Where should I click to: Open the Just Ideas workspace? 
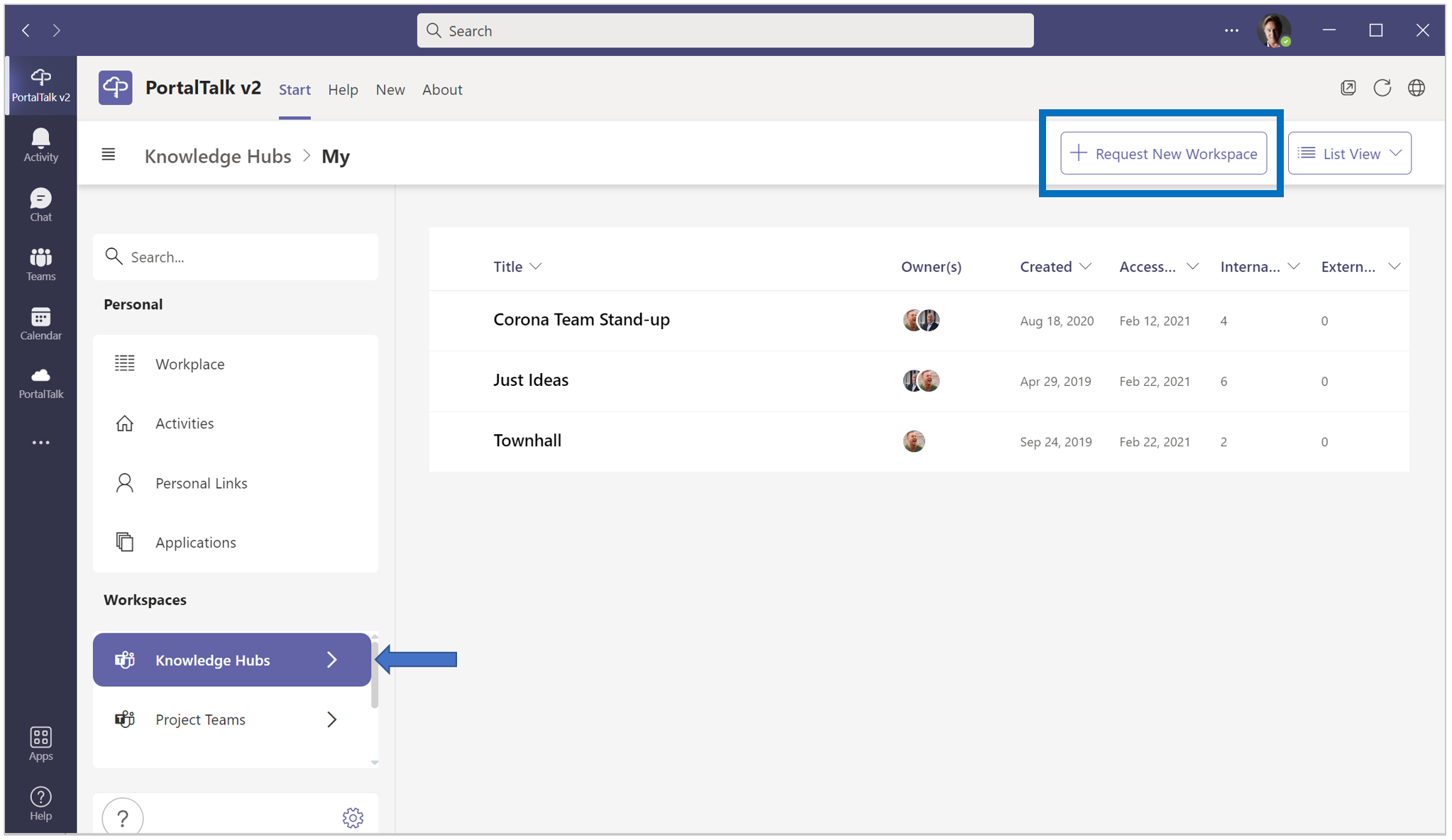pyautogui.click(x=531, y=380)
